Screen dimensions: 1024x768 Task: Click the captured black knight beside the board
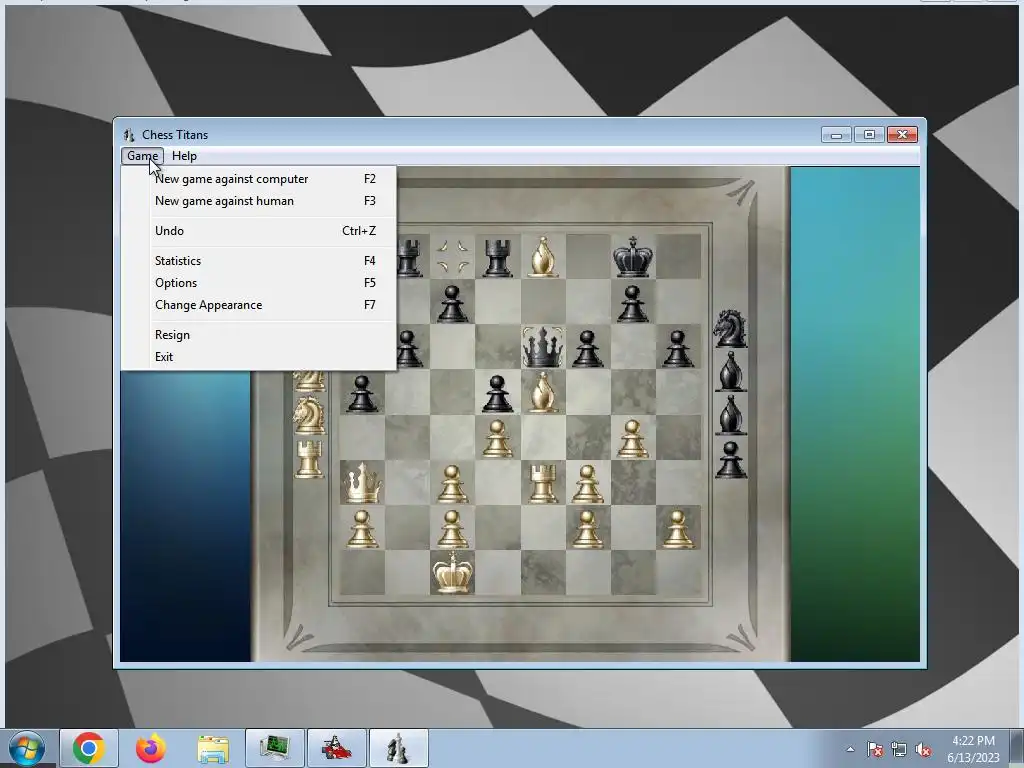tap(730, 328)
